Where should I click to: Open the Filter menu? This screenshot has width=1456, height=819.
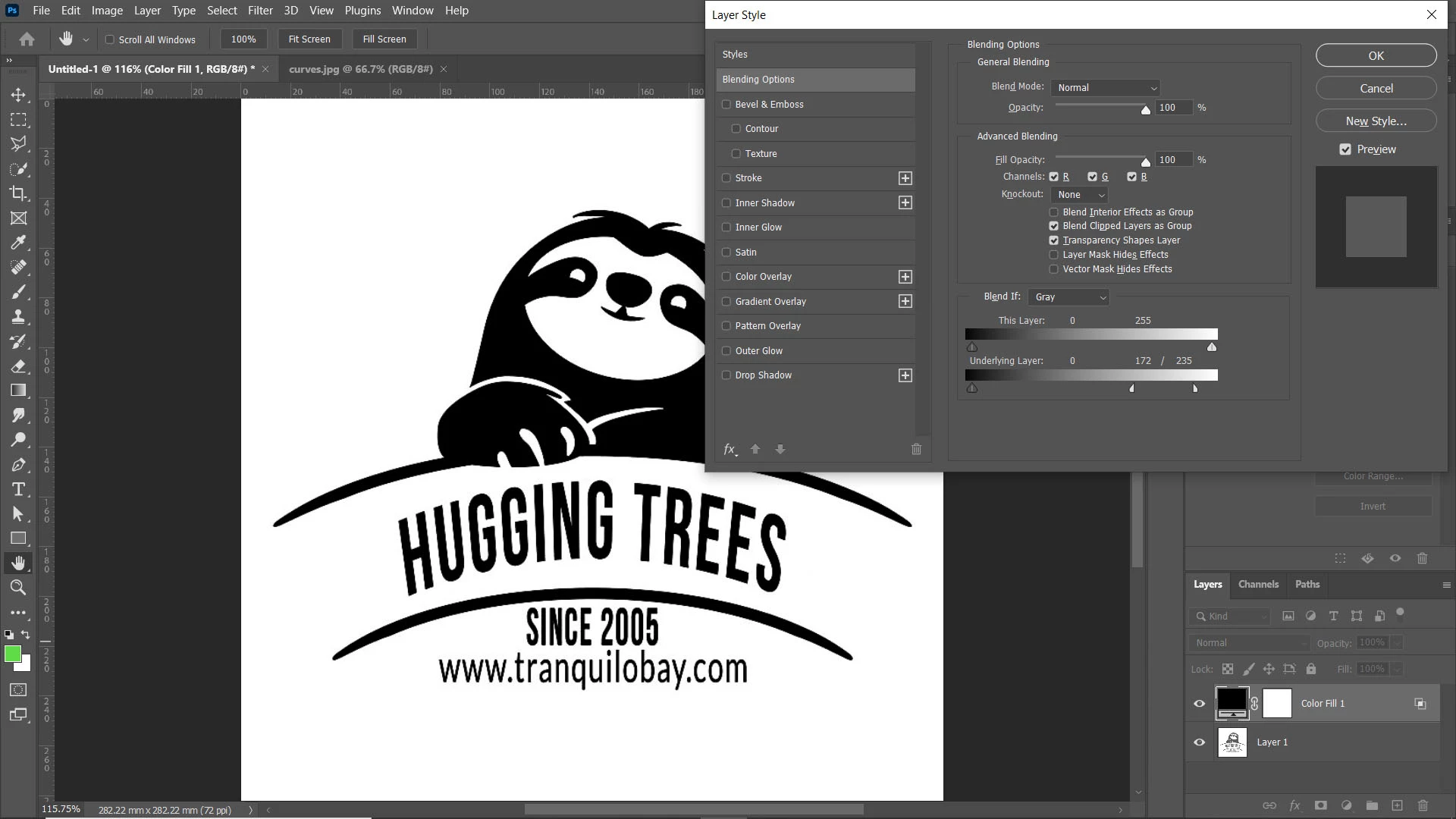tap(259, 11)
